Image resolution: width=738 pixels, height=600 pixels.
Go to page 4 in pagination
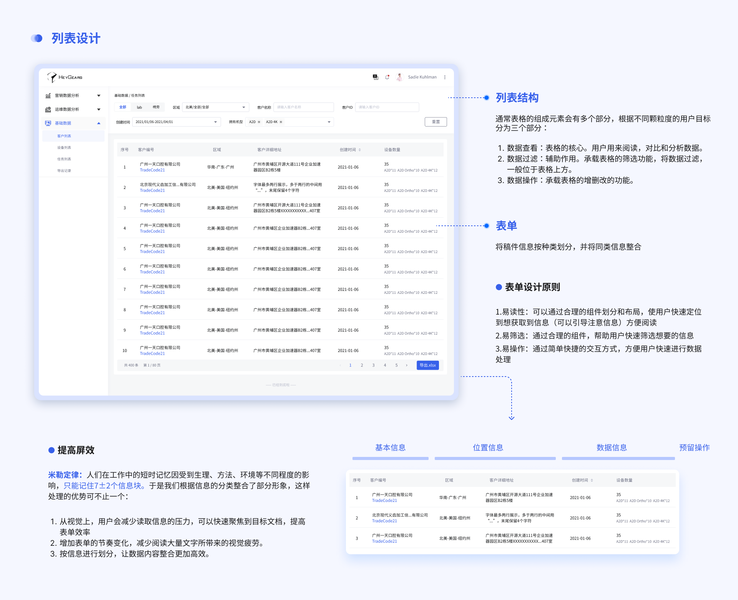[x=385, y=365]
